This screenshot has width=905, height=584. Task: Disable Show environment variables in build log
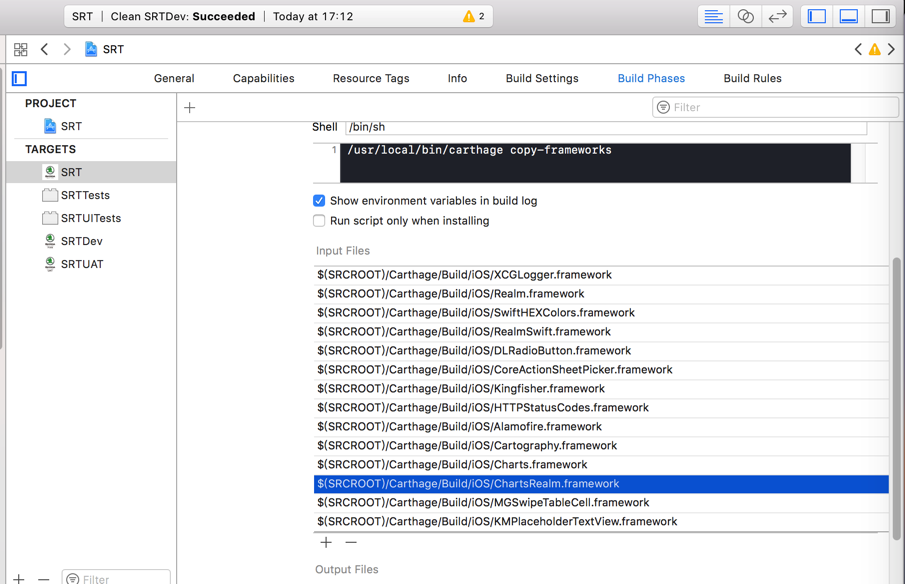319,200
